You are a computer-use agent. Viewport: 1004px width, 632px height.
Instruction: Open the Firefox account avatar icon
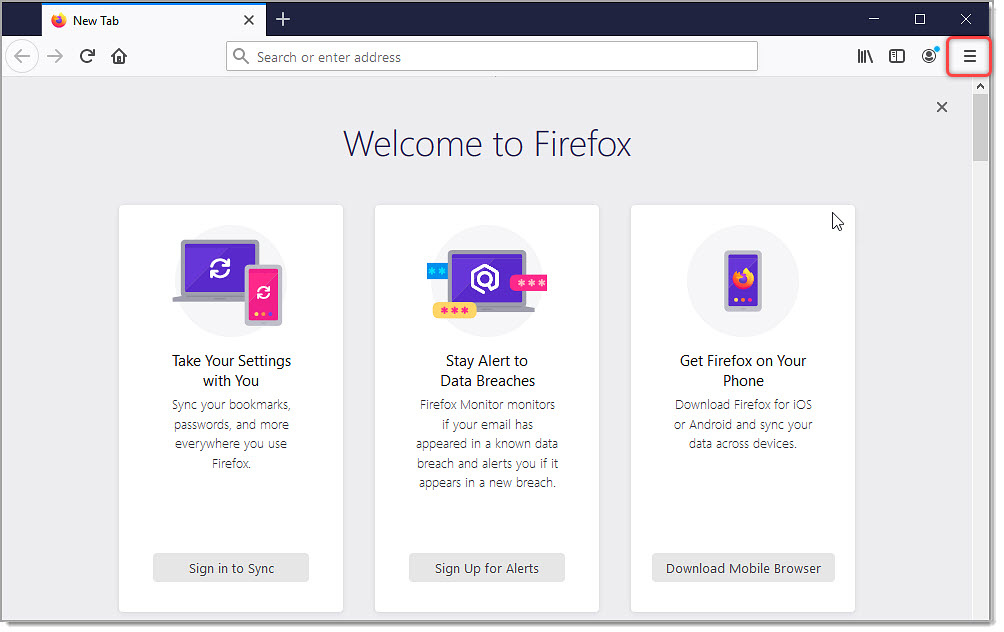(929, 56)
